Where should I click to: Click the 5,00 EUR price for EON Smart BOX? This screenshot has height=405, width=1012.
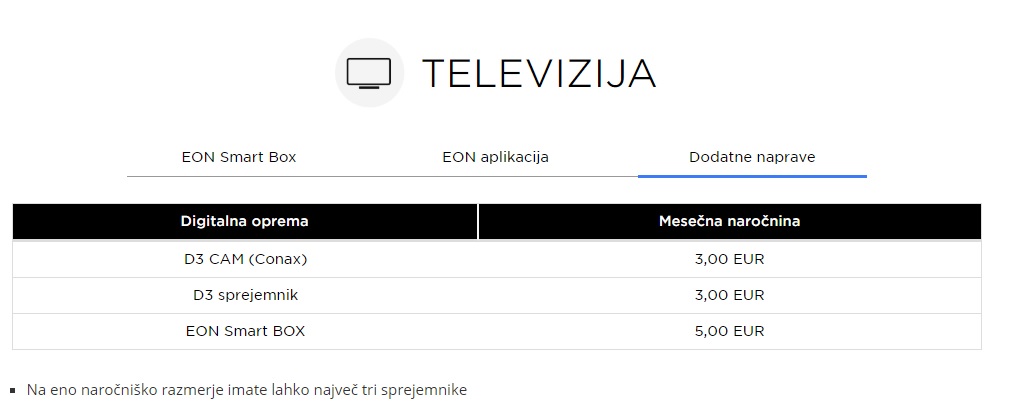[x=729, y=331]
